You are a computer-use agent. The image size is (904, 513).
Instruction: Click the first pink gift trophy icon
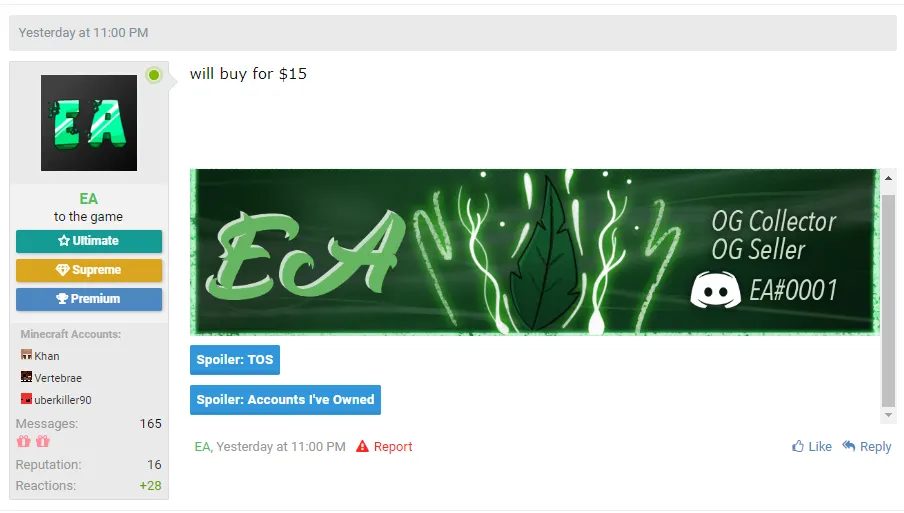[24, 442]
